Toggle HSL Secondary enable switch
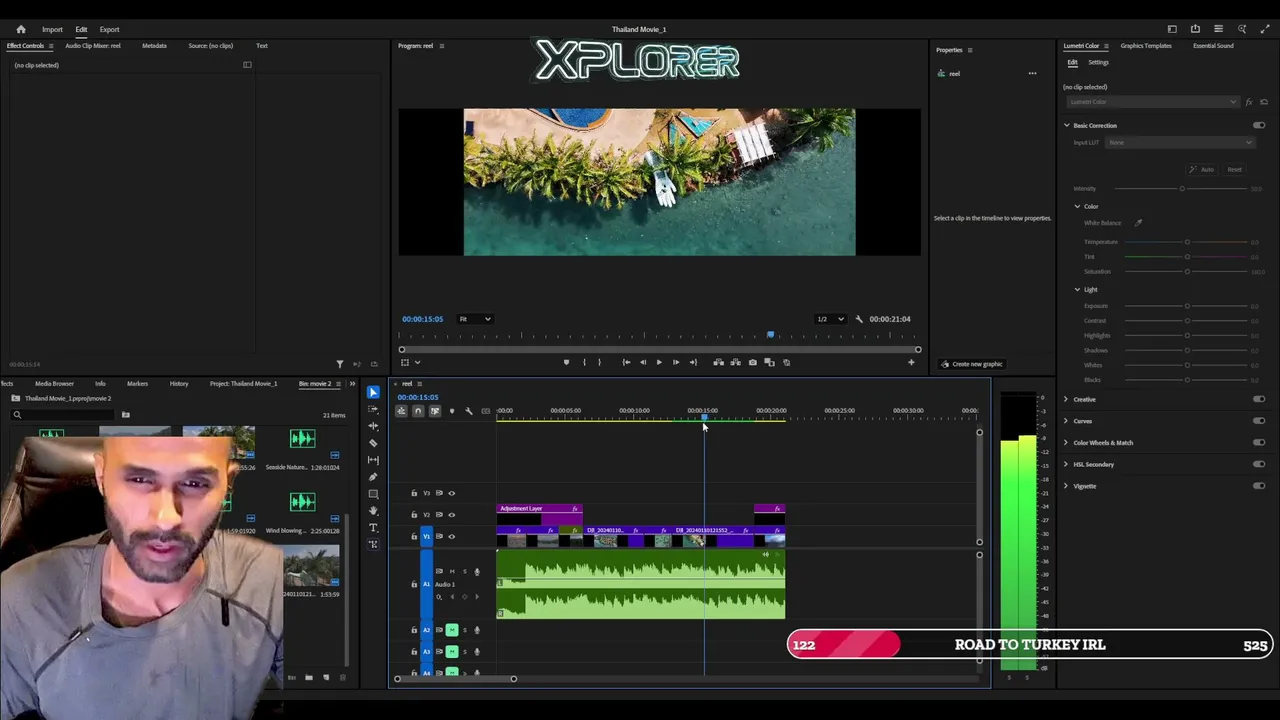The image size is (1280, 720). [x=1259, y=465]
